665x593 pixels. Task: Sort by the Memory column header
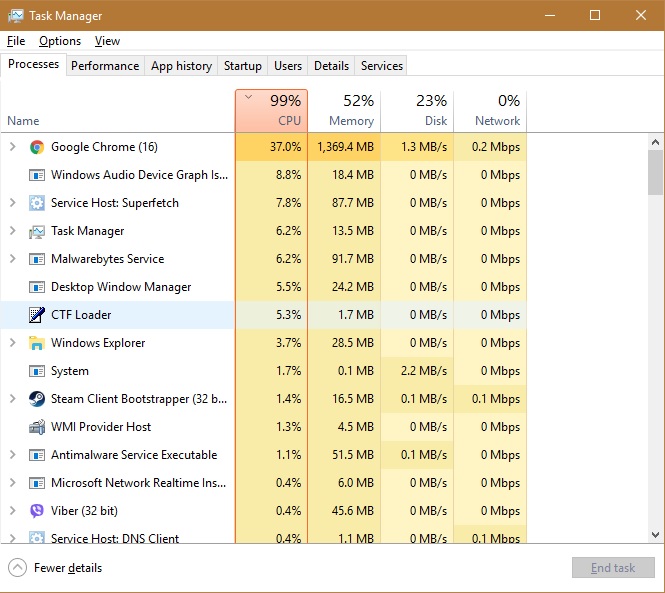tap(344, 111)
